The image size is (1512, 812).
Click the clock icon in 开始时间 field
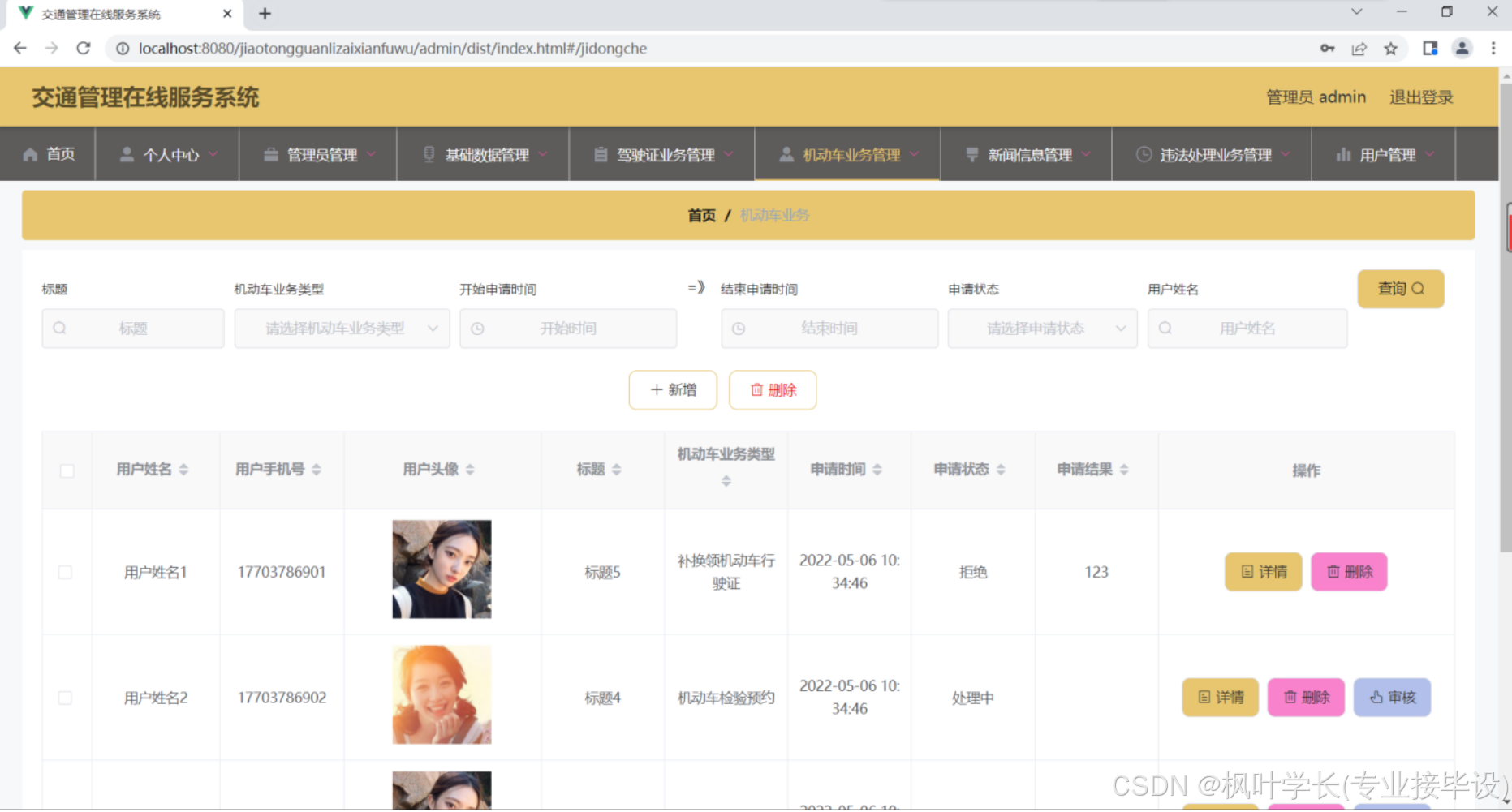[478, 329]
